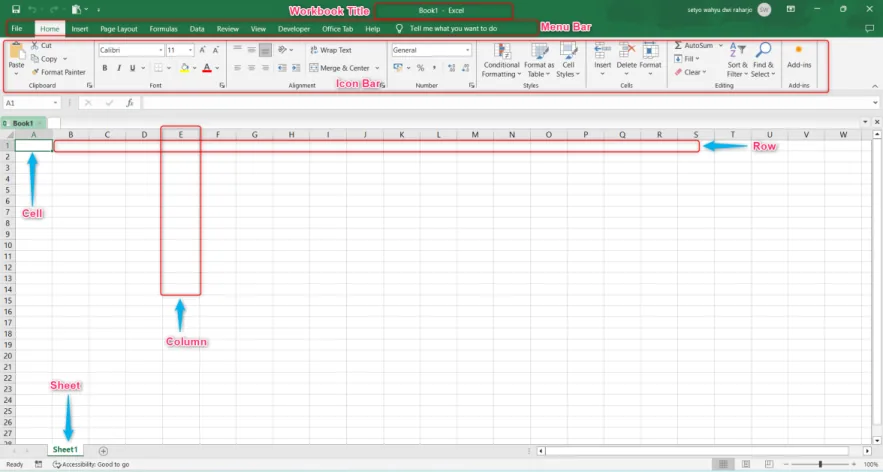Apply the Borders icon in the Font group

click(158, 68)
